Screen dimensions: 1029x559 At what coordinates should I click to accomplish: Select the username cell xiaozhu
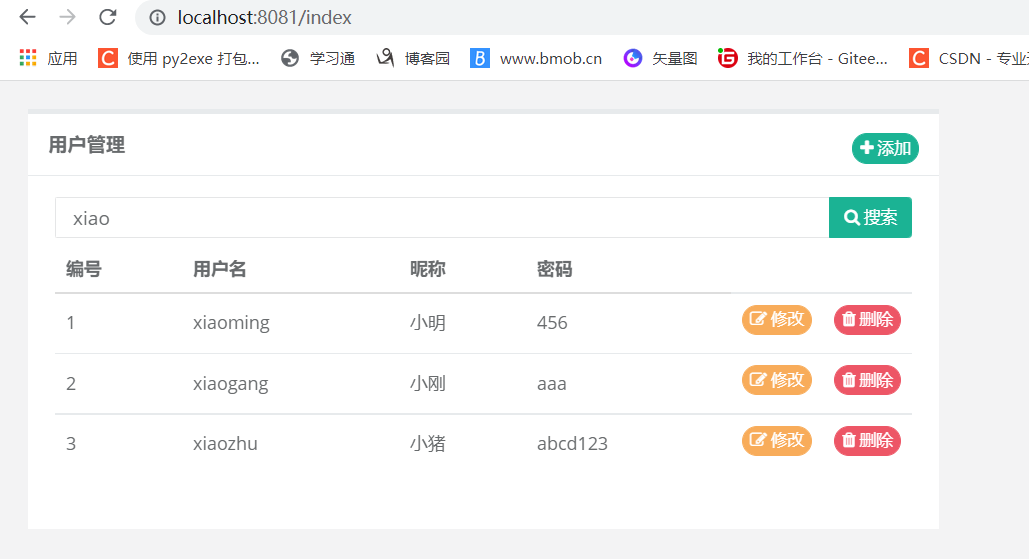point(225,444)
